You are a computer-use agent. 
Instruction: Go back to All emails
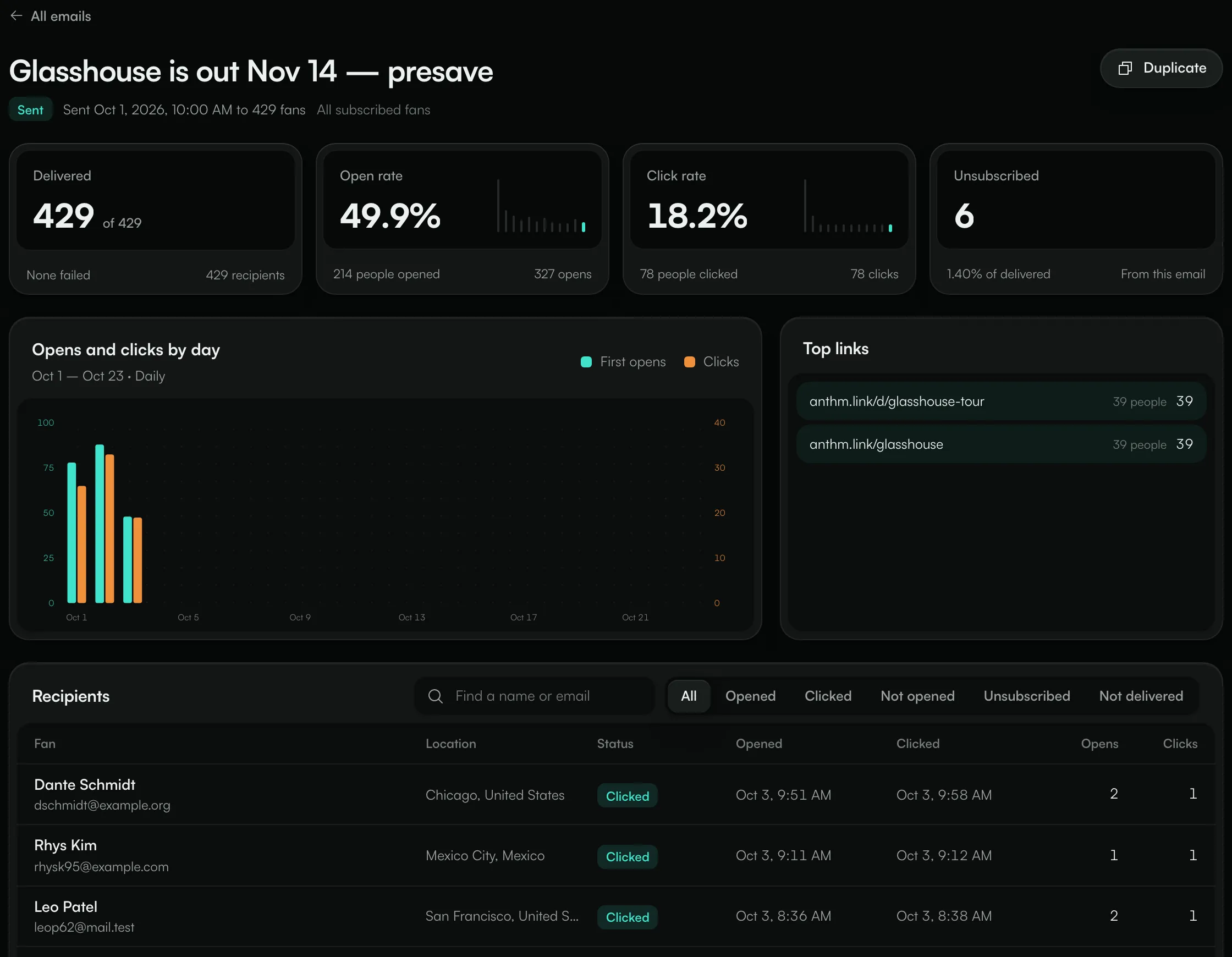click(x=51, y=16)
